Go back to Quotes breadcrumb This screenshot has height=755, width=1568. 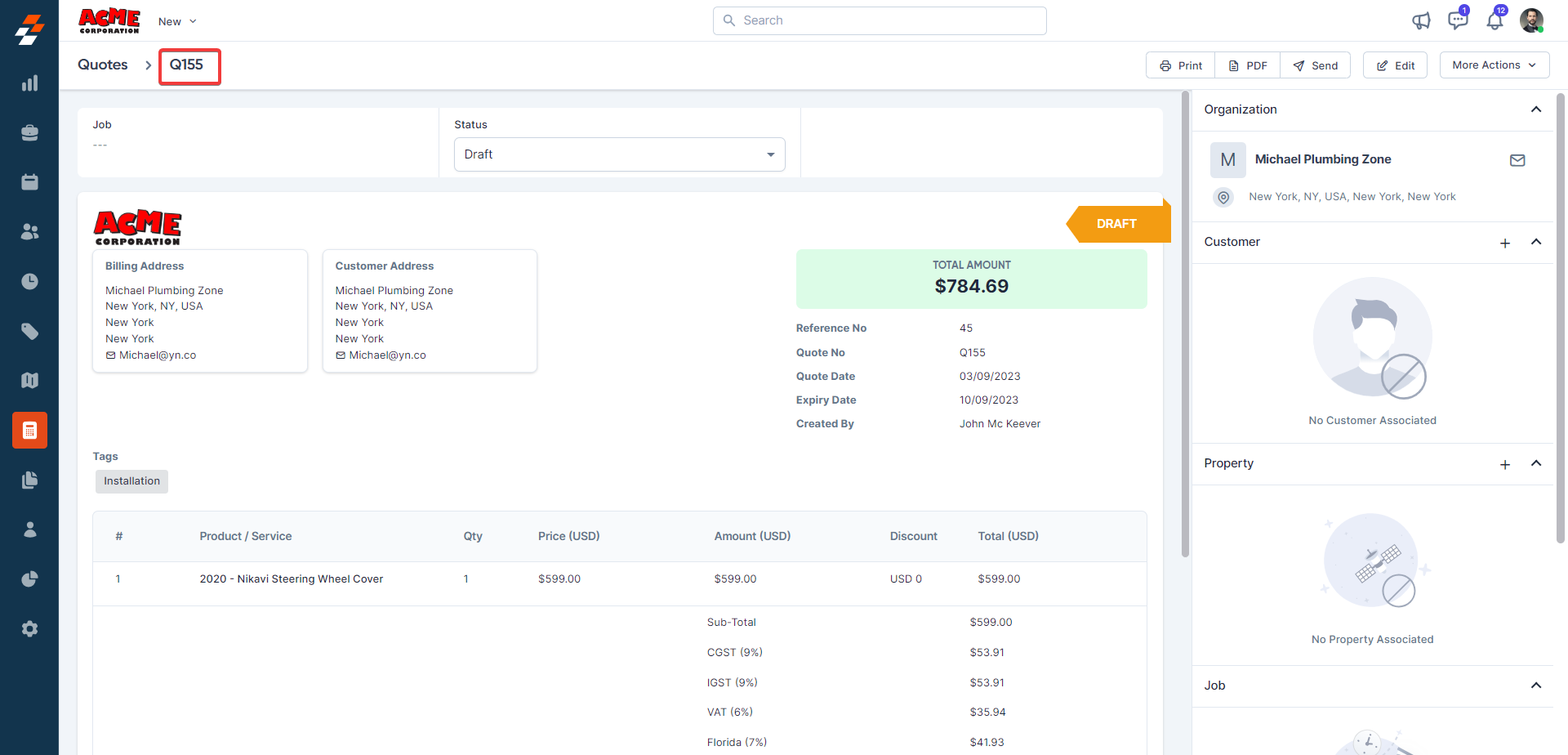[103, 65]
